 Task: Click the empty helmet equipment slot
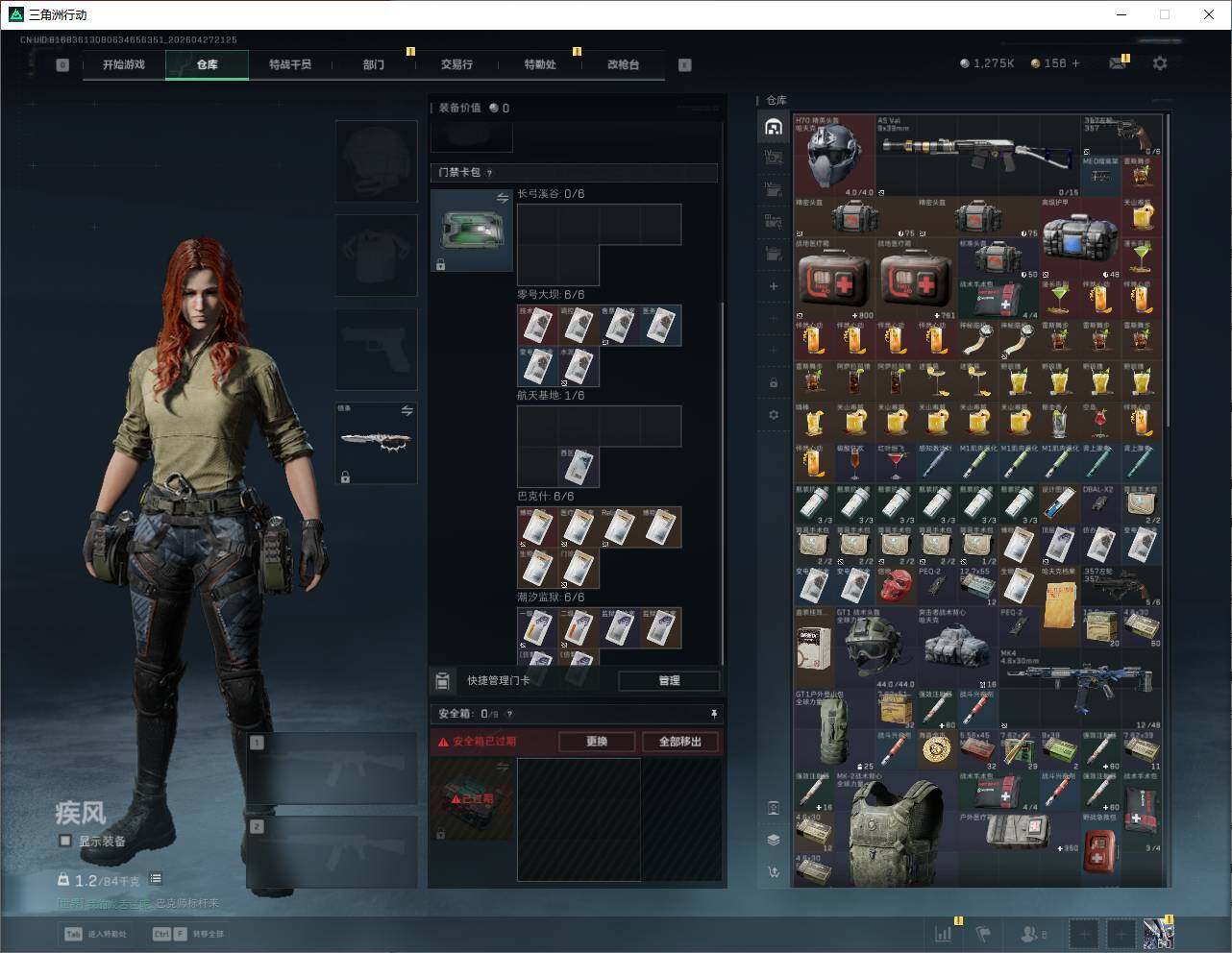click(x=377, y=161)
